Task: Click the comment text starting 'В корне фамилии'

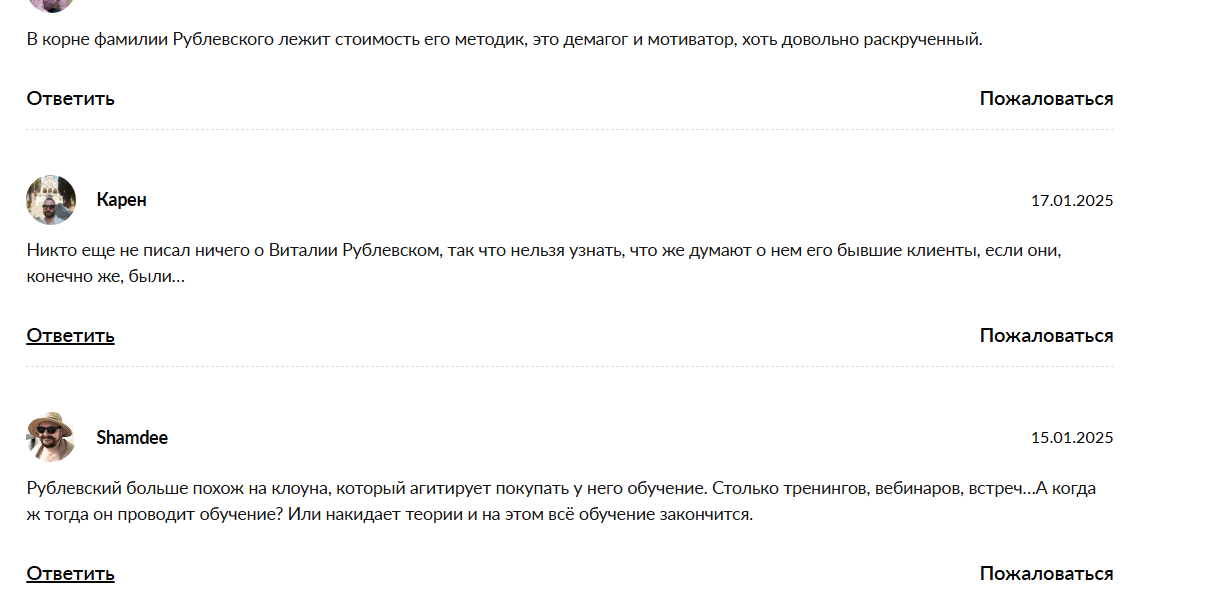Action: [x=505, y=40]
